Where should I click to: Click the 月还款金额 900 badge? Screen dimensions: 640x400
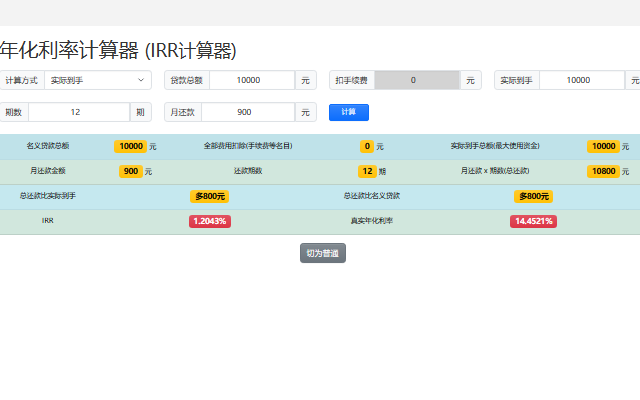(131, 171)
